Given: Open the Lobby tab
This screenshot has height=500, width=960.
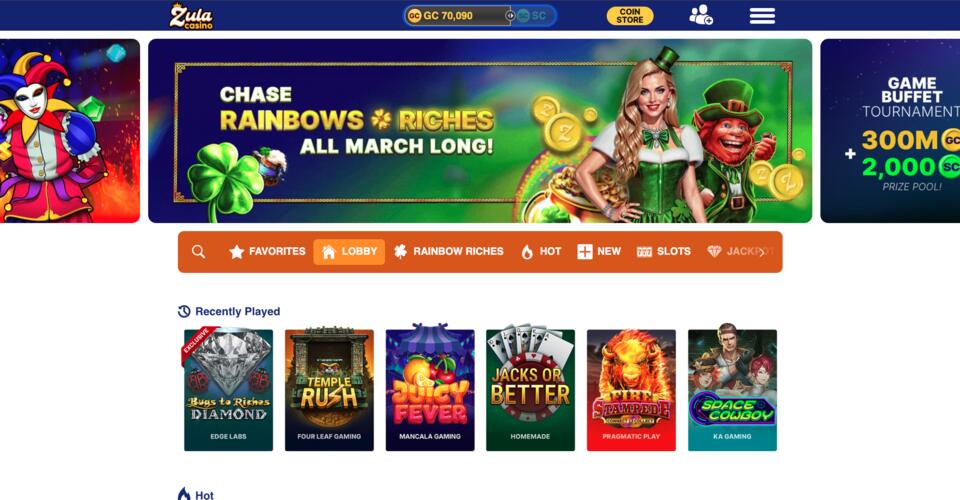Looking at the screenshot, I should coord(349,252).
